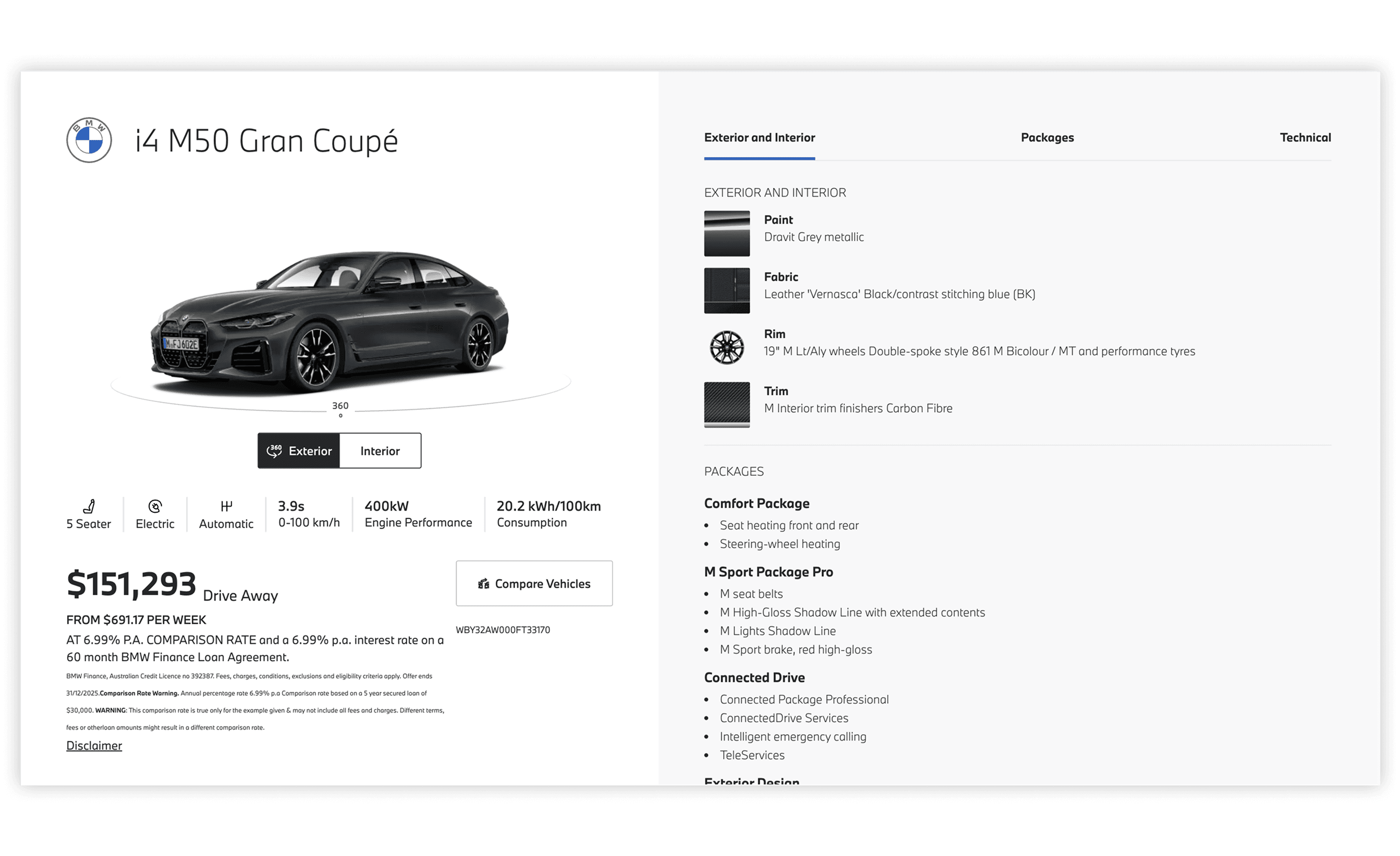Click TeleServices item

752,755
